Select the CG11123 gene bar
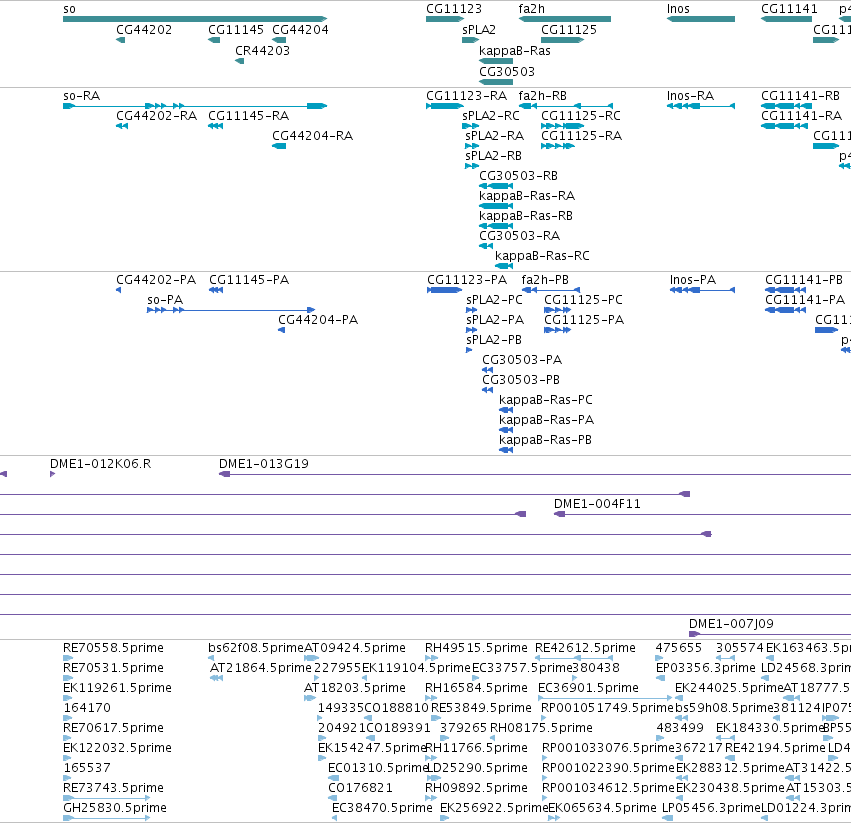 (x=444, y=19)
